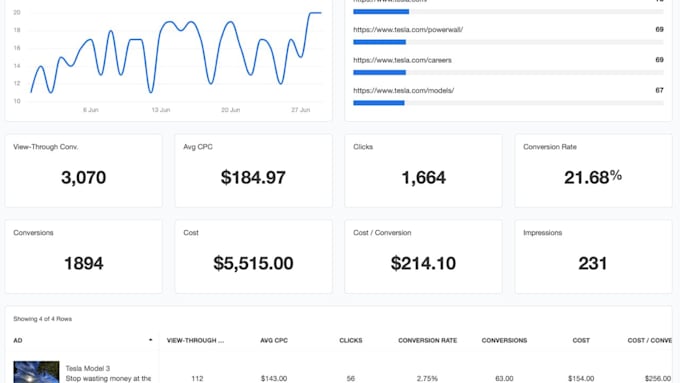Select the careers page progress bar
The width and height of the screenshot is (680, 383).
[x=508, y=72]
